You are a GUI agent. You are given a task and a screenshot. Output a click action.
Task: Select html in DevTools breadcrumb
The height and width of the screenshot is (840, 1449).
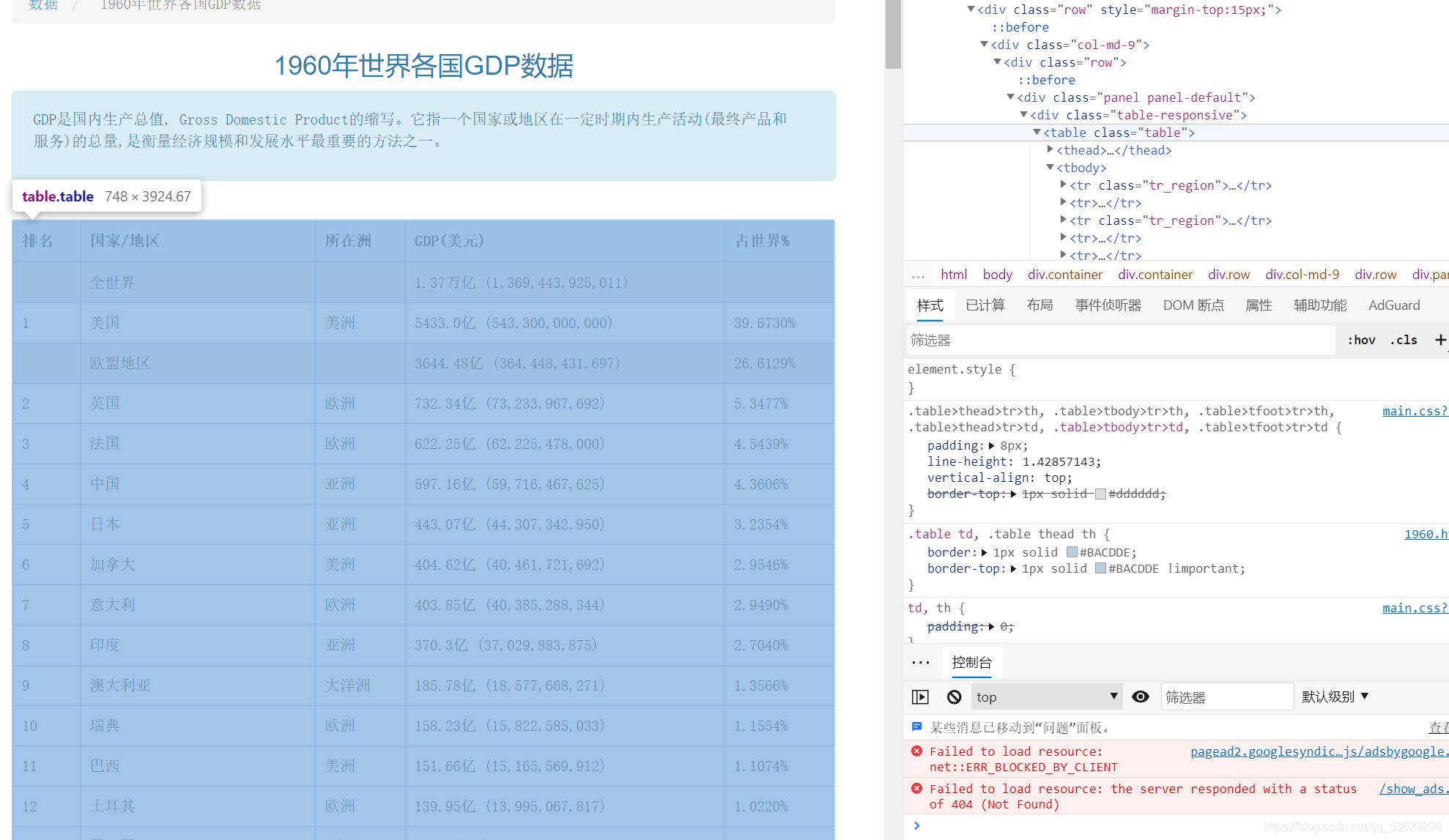click(954, 275)
